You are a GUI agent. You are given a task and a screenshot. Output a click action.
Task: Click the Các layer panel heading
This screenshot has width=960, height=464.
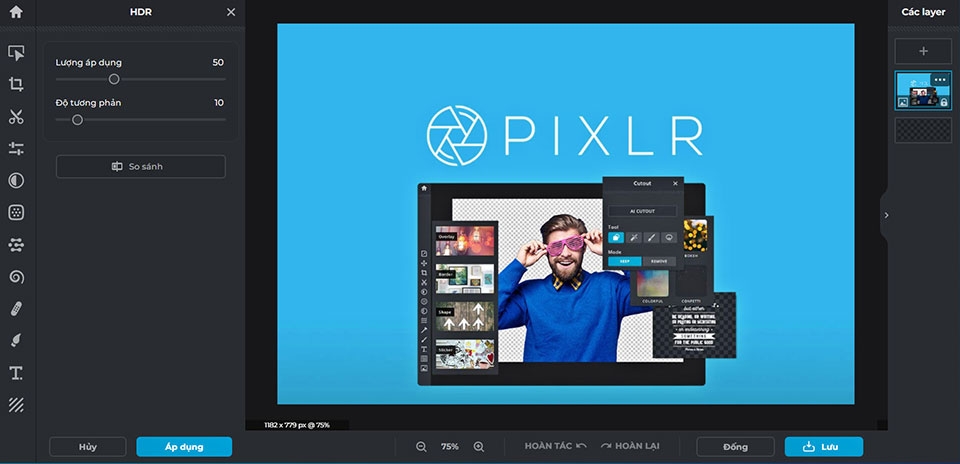(x=923, y=12)
